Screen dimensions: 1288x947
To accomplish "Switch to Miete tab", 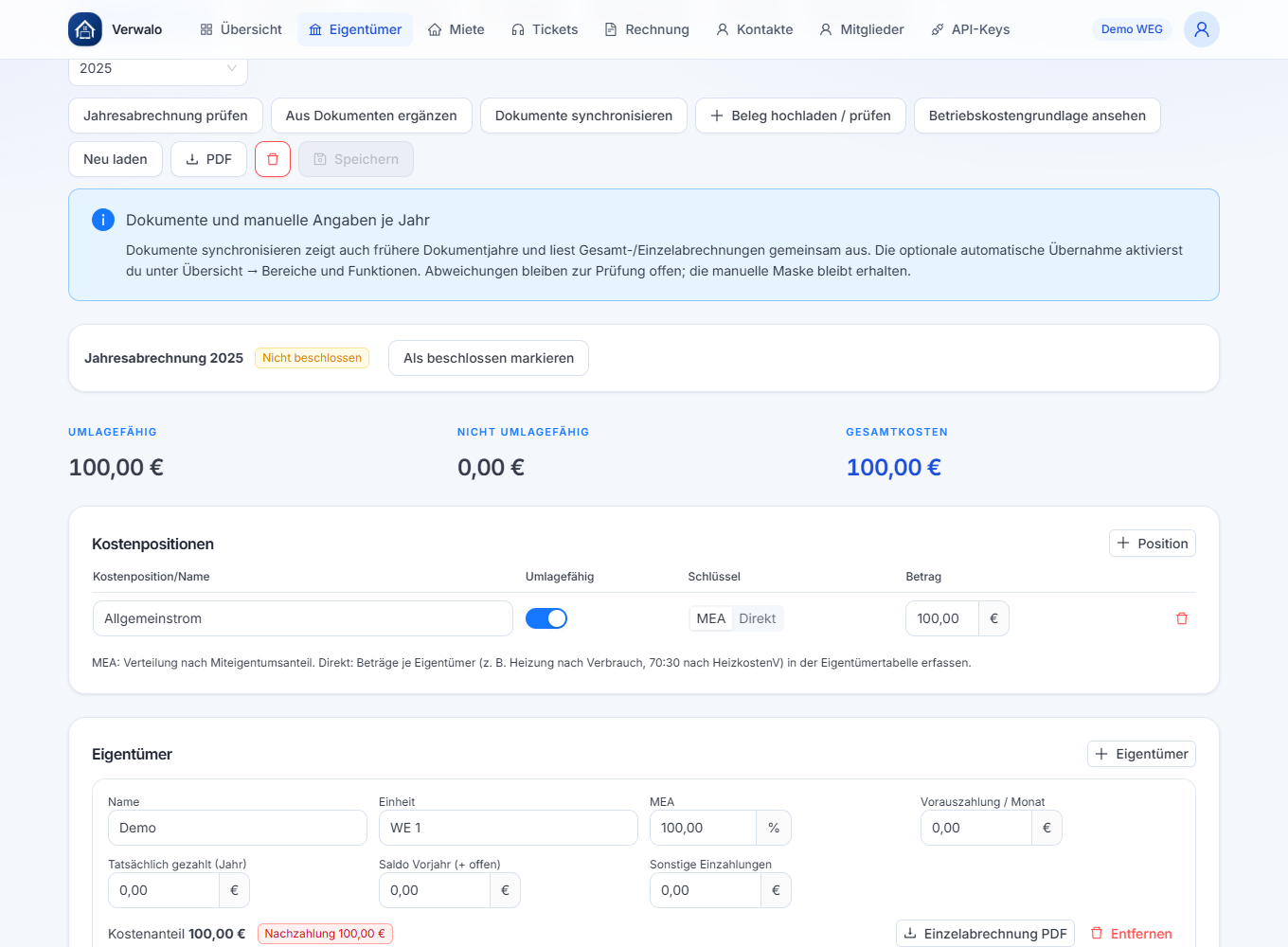I will (x=456, y=29).
